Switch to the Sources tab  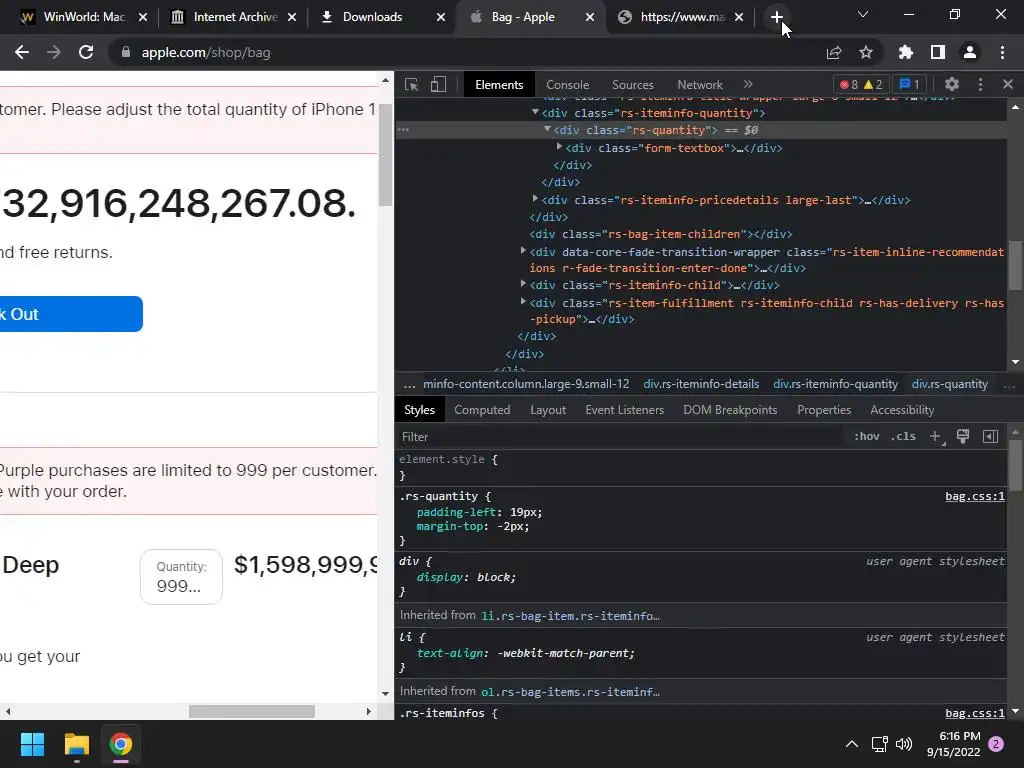[633, 85]
